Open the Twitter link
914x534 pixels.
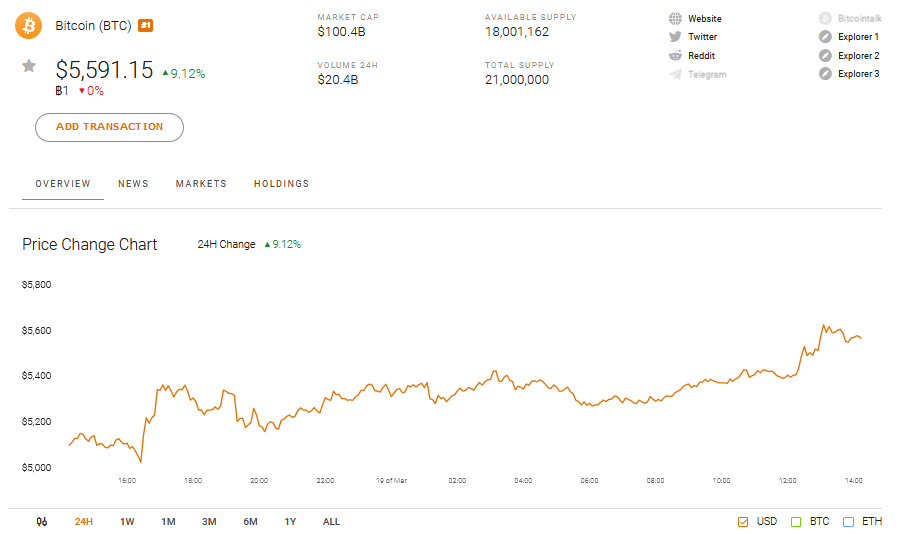(x=702, y=37)
